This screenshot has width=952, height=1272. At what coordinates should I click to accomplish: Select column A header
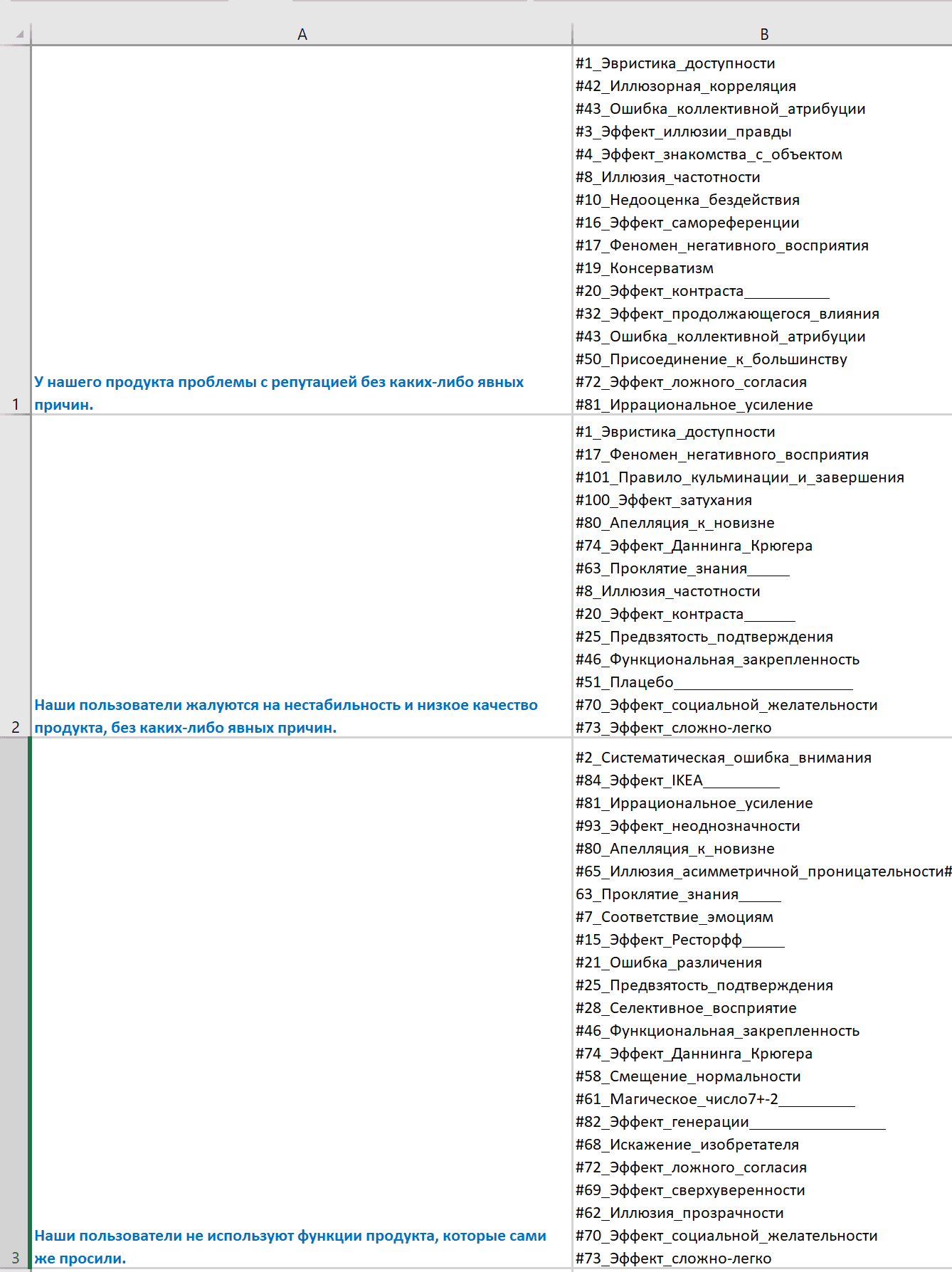pos(302,34)
